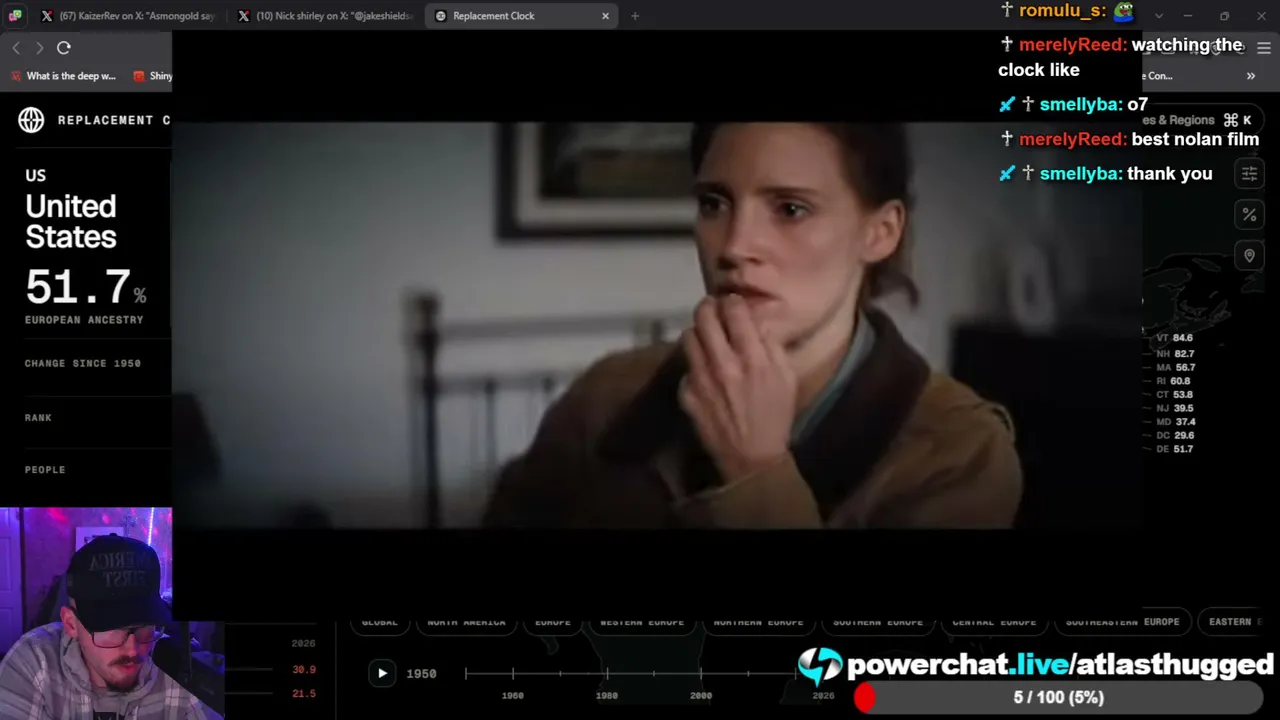This screenshot has height=720, width=1280.
Task: Click the 'Change since 1950' label
Action: pyautogui.click(x=83, y=364)
